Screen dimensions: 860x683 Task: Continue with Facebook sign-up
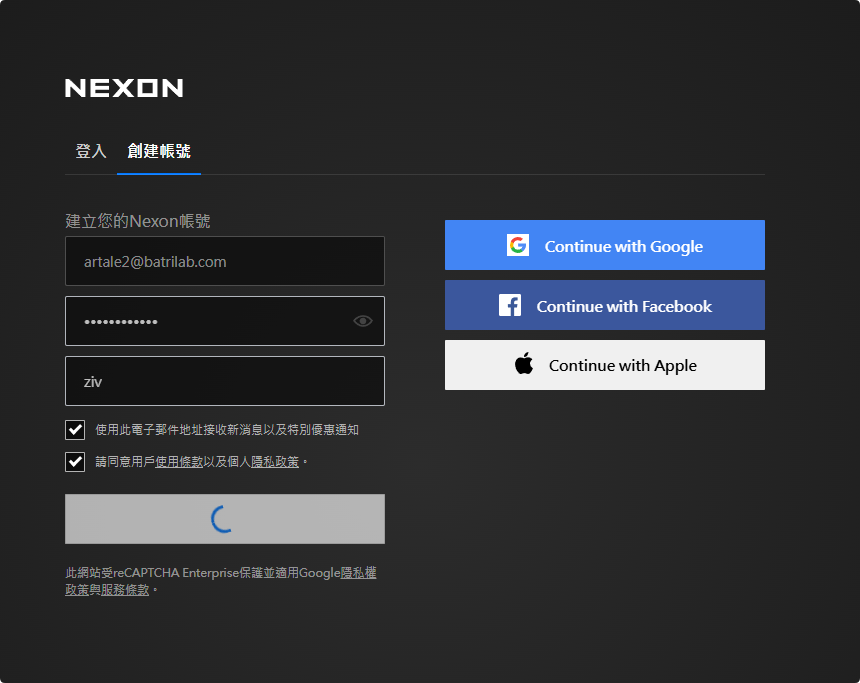[x=604, y=305]
